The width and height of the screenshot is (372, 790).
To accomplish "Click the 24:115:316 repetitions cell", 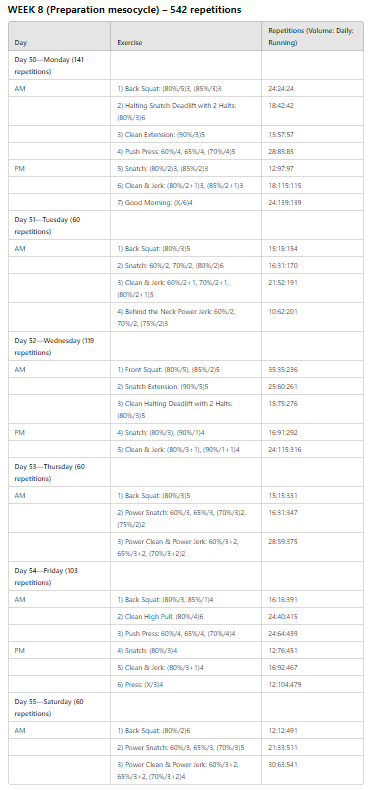I will click(312, 449).
